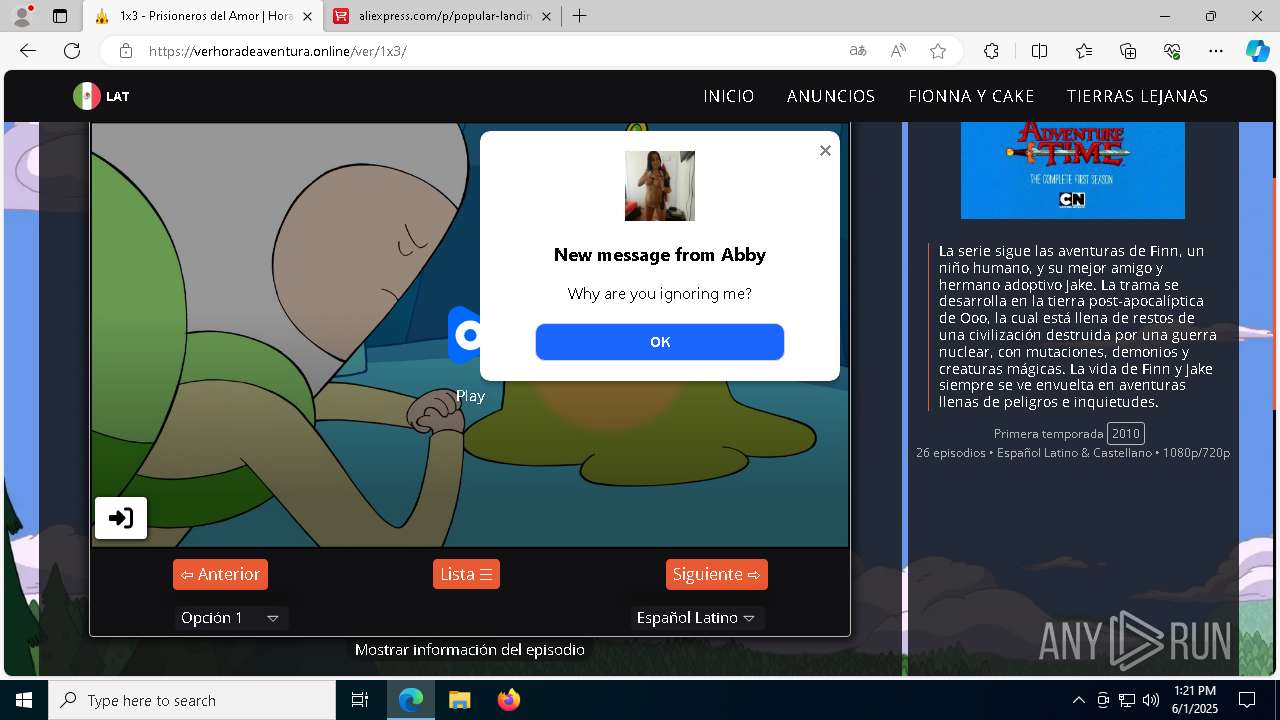Open TIERRAS LEJANAS section
This screenshot has width=1280, height=720.
click(1137, 96)
